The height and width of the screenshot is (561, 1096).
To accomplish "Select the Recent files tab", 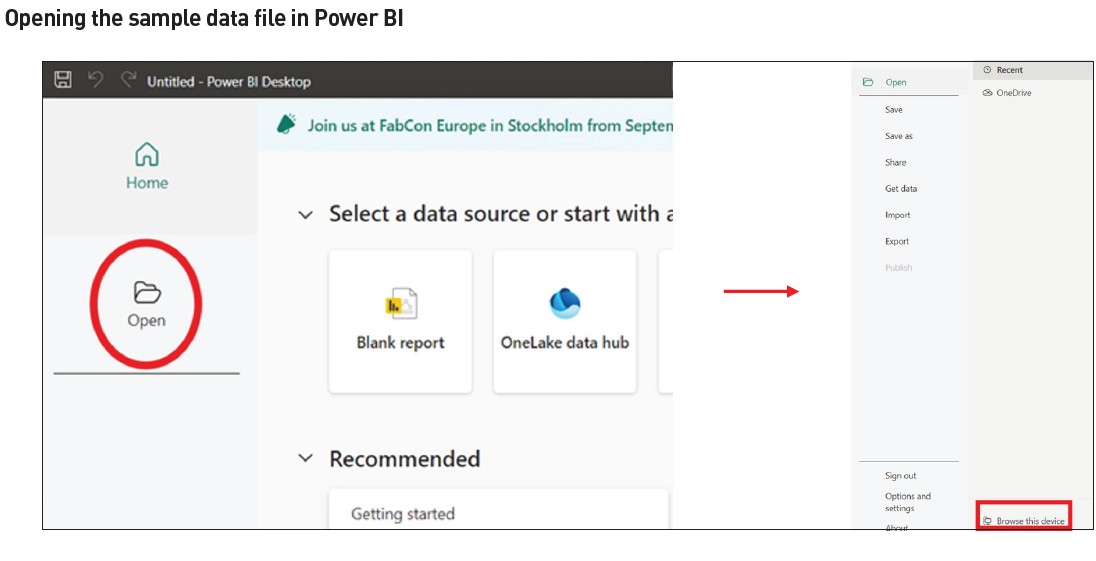I will tap(1009, 70).
